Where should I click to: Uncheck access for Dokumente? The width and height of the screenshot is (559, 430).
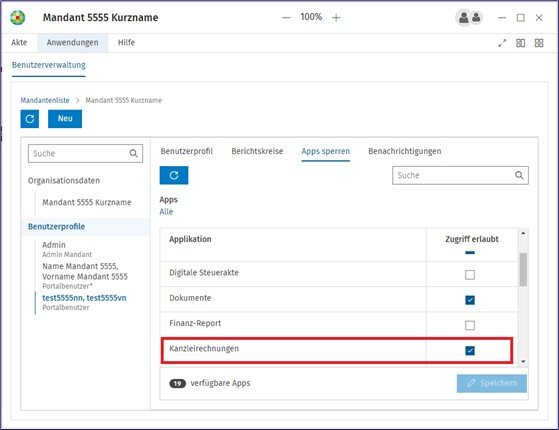(x=470, y=300)
